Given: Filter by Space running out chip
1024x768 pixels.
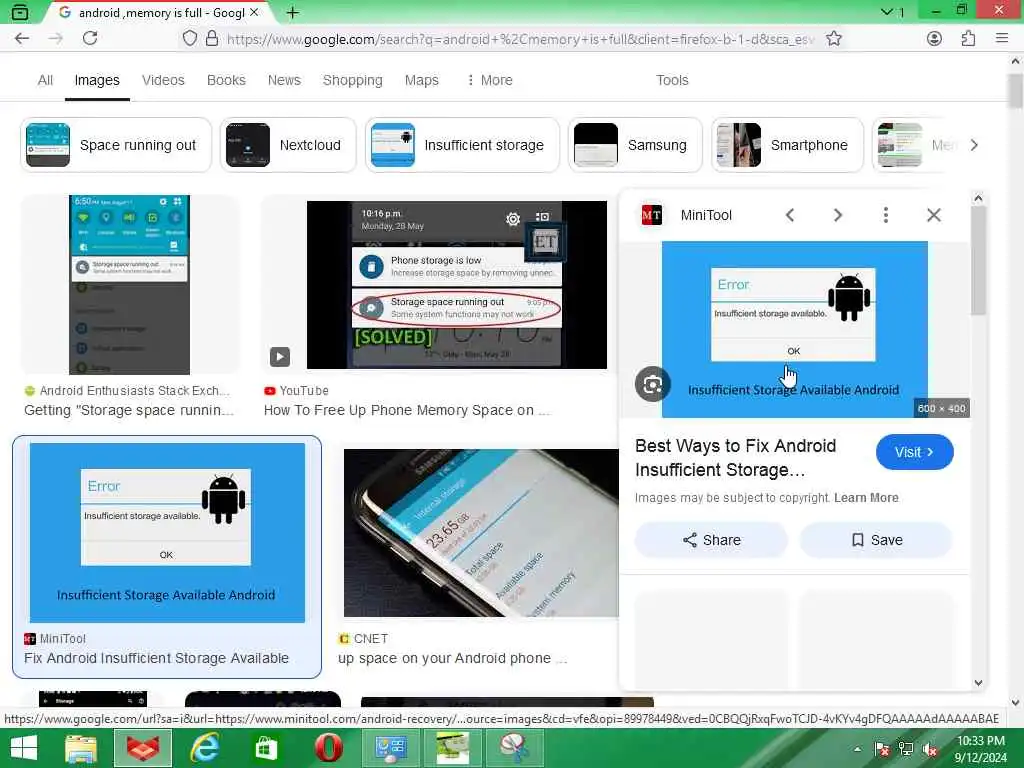Looking at the screenshot, I should coord(116,145).
